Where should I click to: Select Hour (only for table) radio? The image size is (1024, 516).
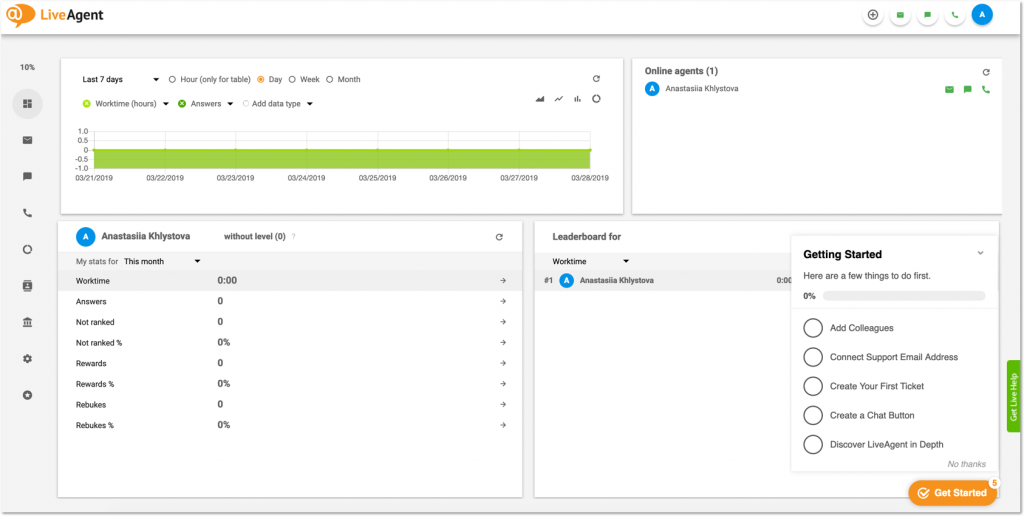172,80
